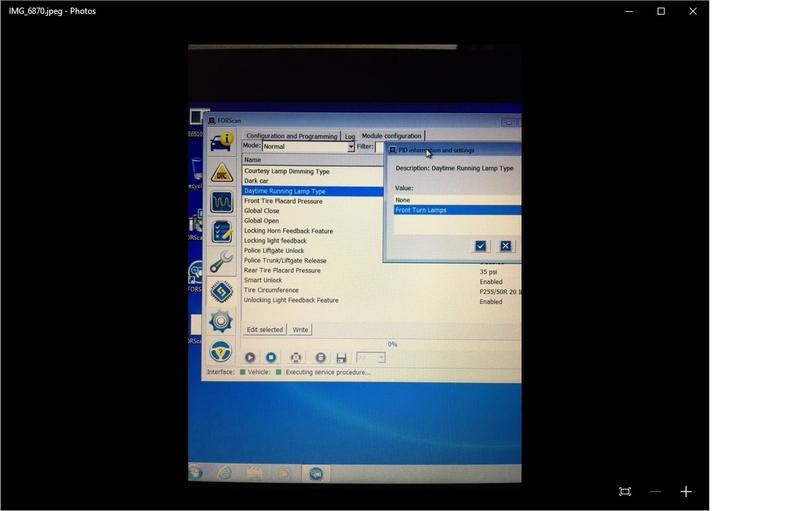Viewport: 800px width, 511px height.
Task: Click the Photos fit-to-window icon
Action: pos(624,492)
